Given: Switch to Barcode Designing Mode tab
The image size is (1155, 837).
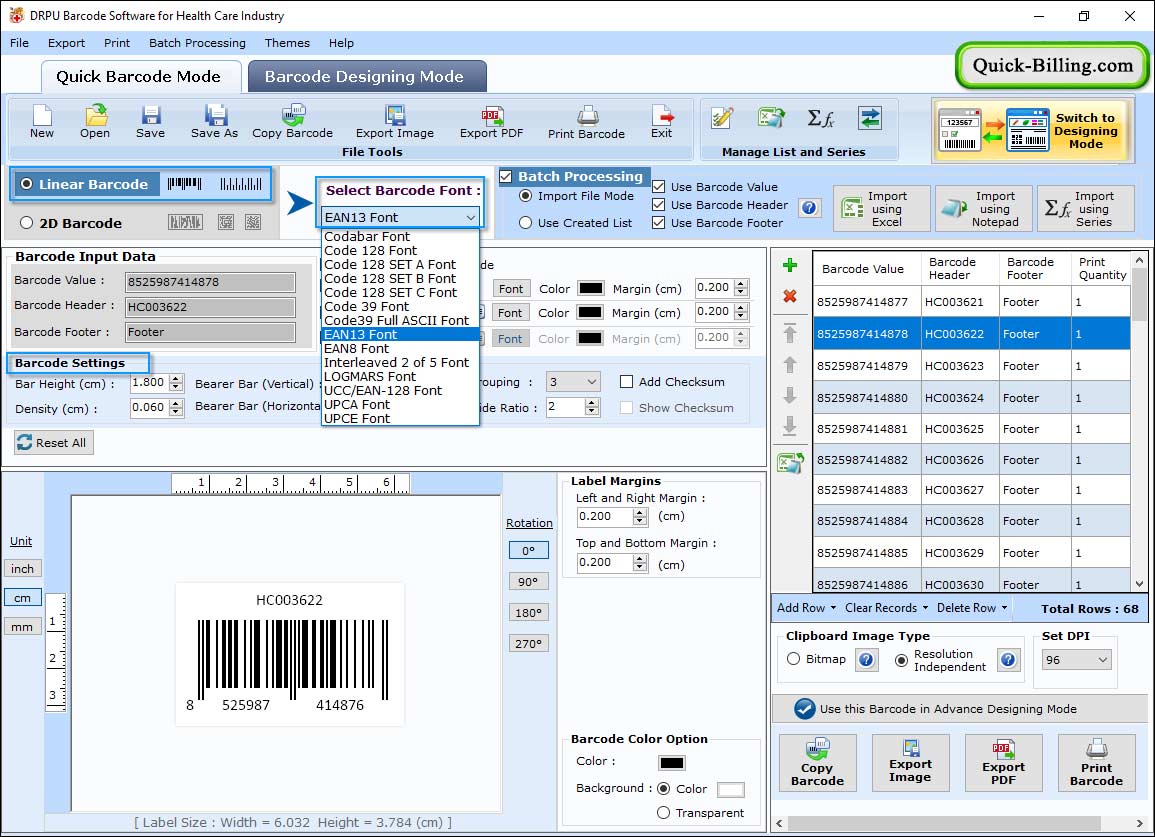Looking at the screenshot, I should point(366,77).
